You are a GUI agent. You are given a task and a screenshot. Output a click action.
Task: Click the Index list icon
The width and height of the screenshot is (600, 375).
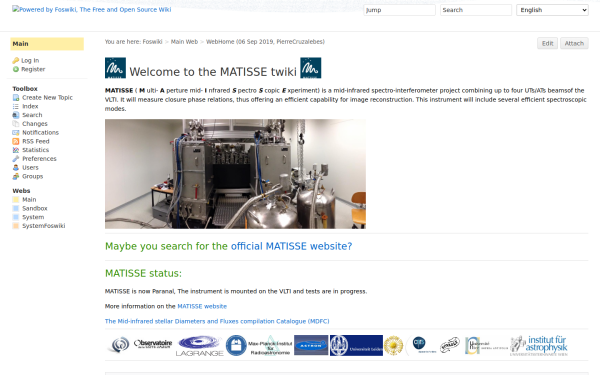click(16, 106)
